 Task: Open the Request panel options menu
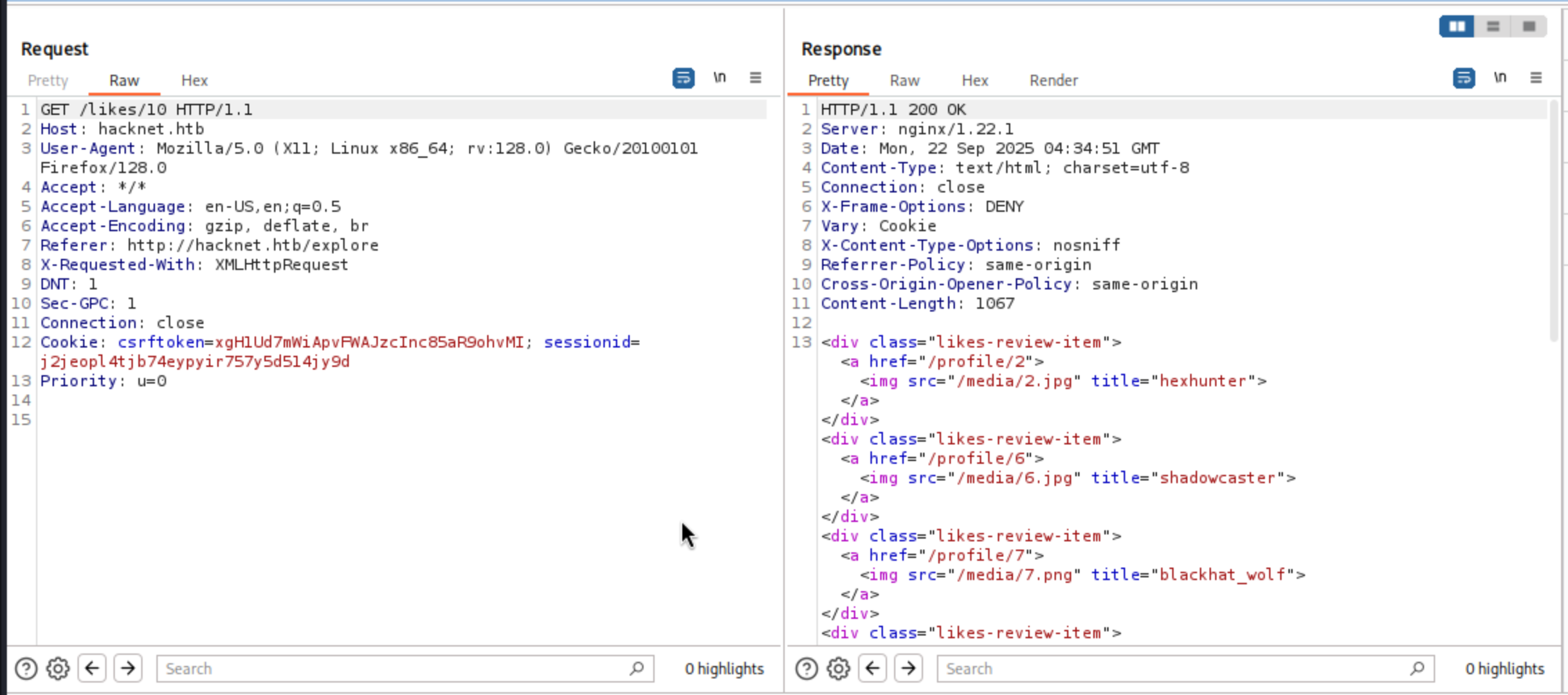tap(756, 78)
